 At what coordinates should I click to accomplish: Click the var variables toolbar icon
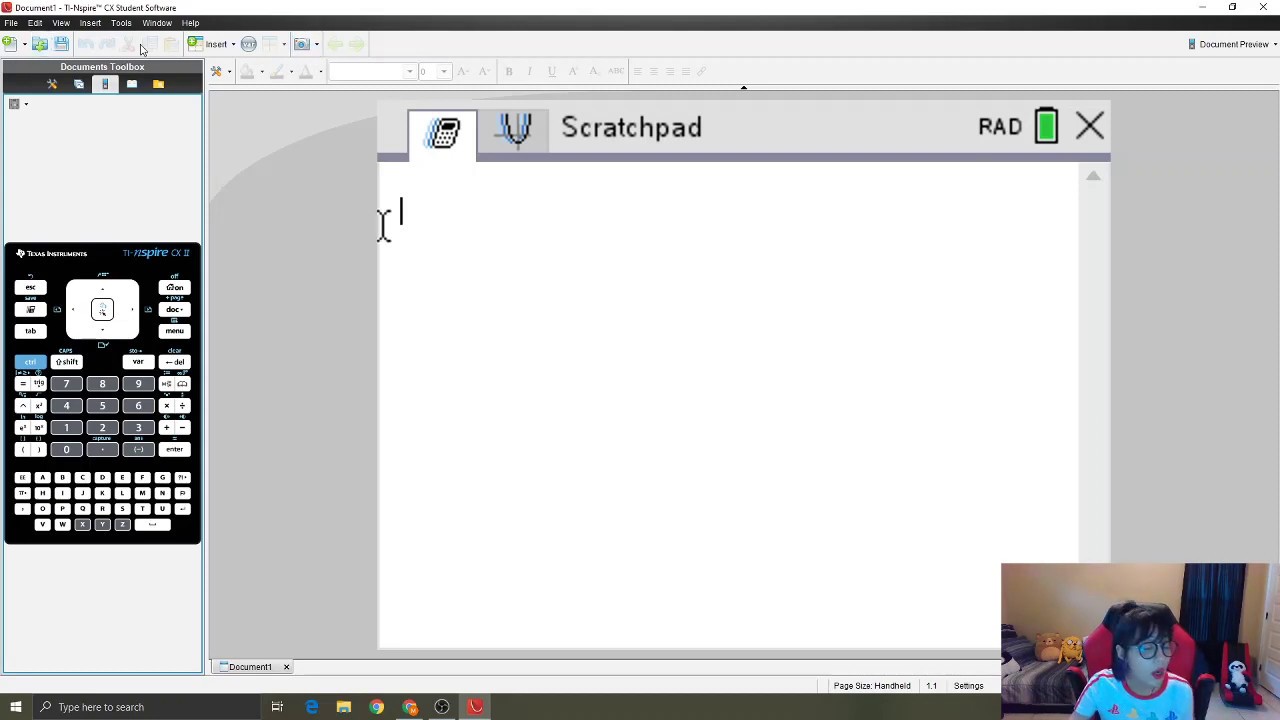248,44
